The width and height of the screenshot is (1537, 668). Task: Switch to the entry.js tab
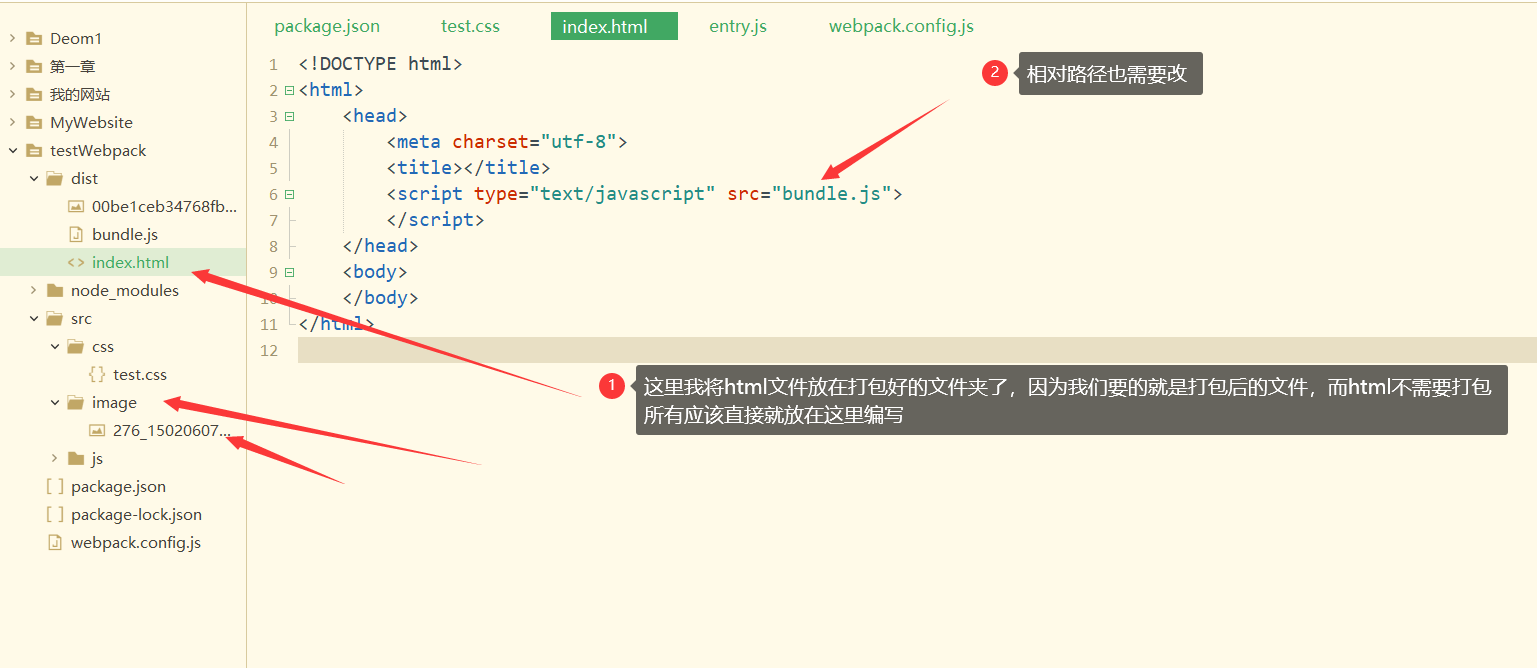coord(738,26)
